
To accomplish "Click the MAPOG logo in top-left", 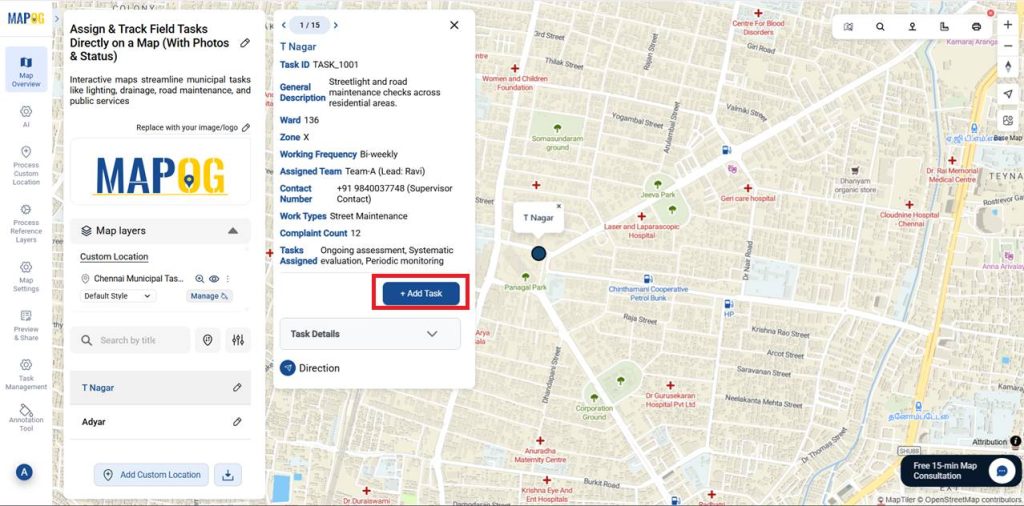I will (x=25, y=18).
